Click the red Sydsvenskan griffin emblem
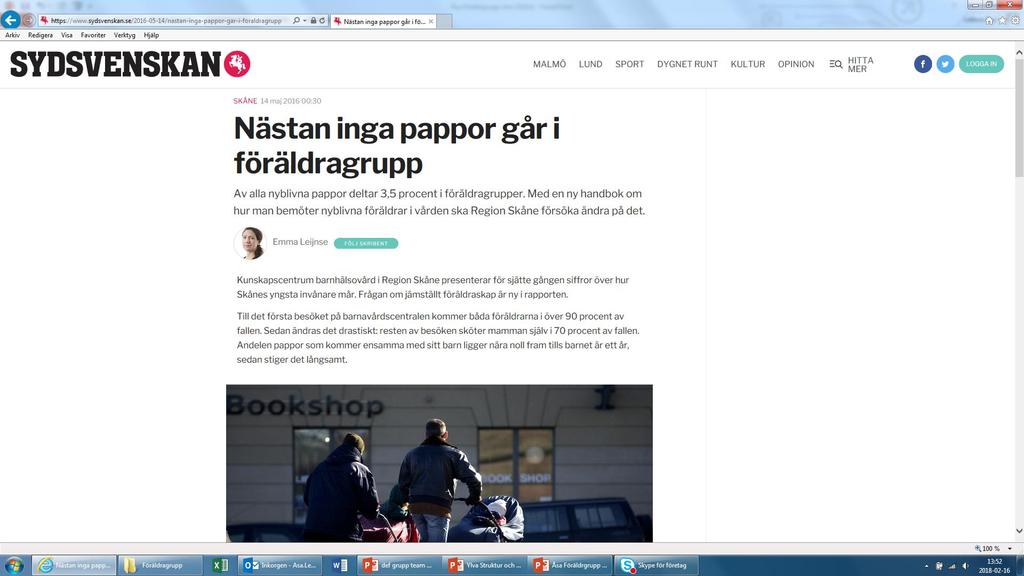 (x=237, y=64)
